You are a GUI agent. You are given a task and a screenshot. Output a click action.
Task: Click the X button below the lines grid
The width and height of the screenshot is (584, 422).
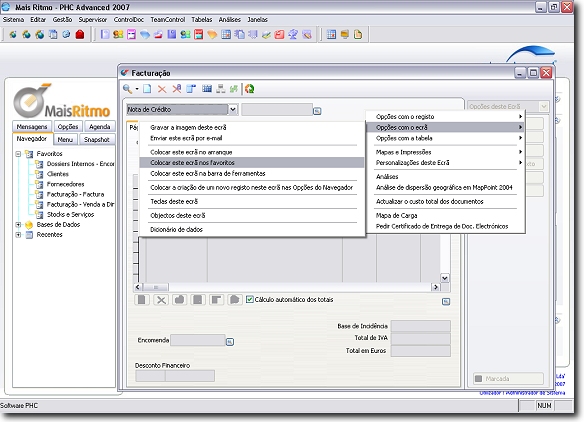click(161, 300)
